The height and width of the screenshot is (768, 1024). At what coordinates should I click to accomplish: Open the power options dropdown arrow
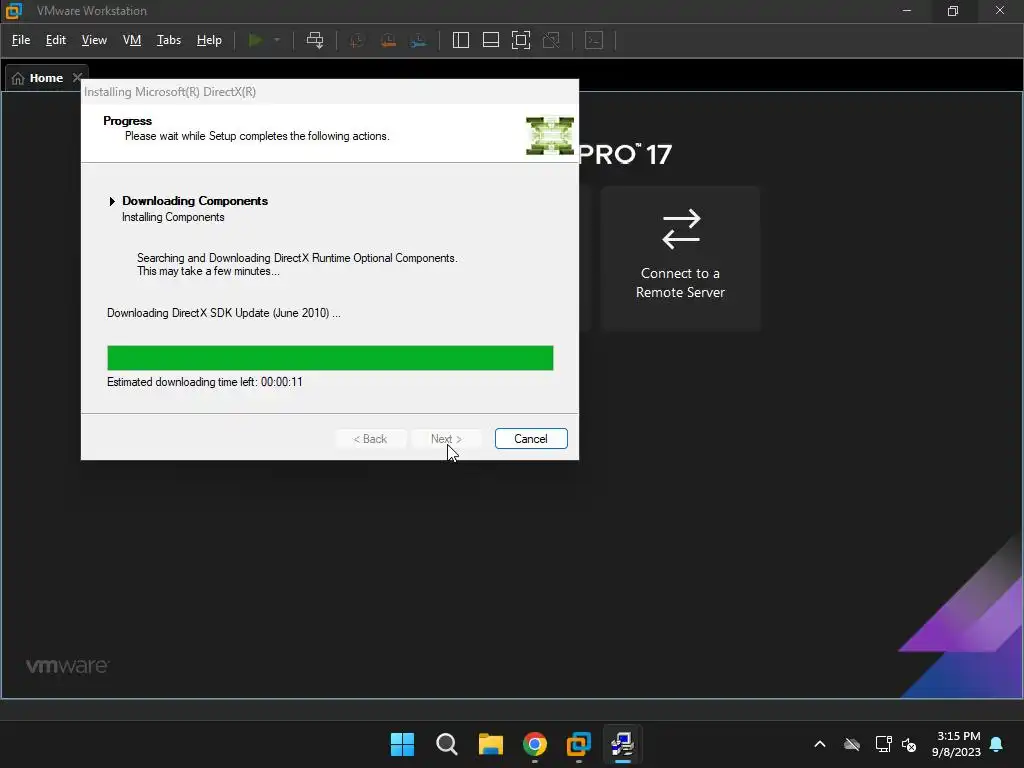(x=277, y=40)
